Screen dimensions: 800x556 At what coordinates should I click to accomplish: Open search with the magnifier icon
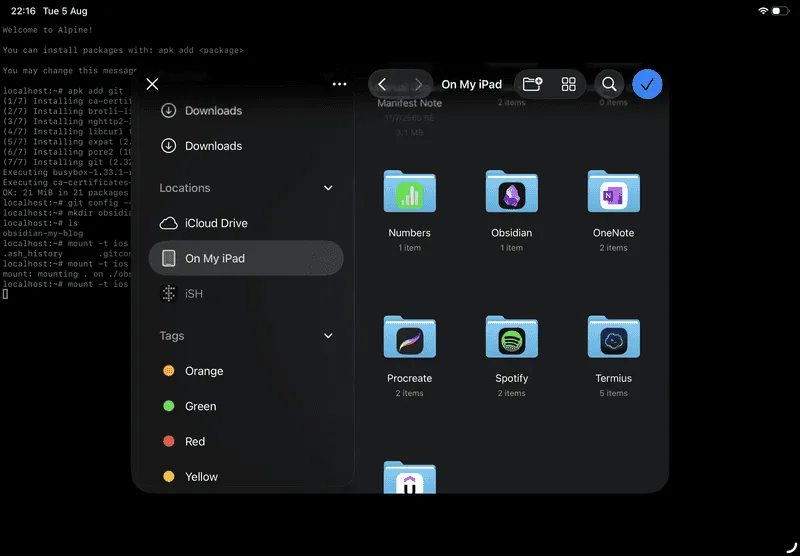(x=609, y=84)
